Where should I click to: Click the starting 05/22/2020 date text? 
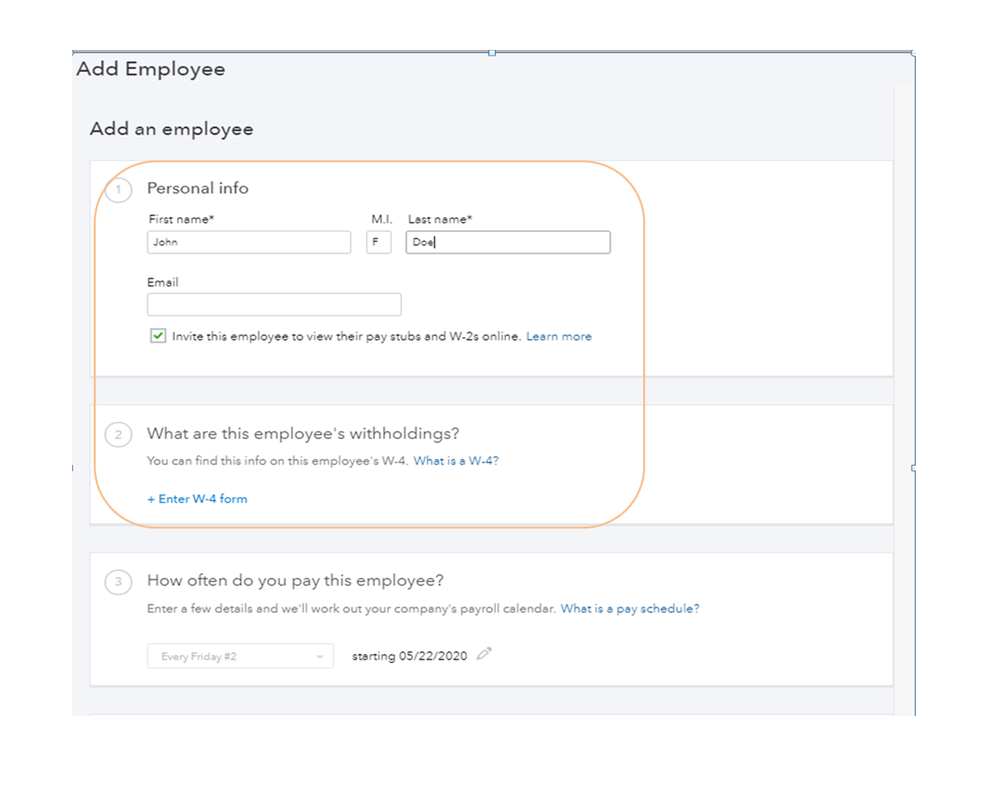point(409,657)
